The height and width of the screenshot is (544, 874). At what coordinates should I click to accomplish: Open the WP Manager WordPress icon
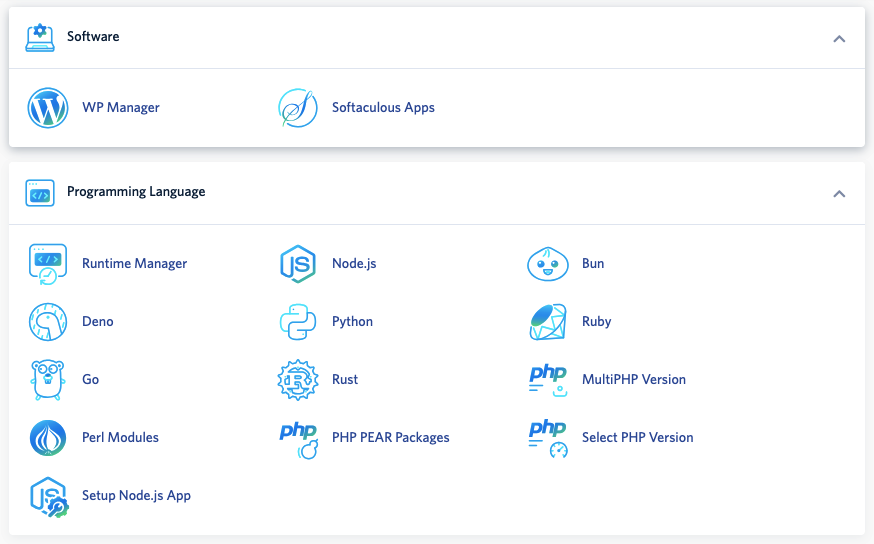coord(48,108)
